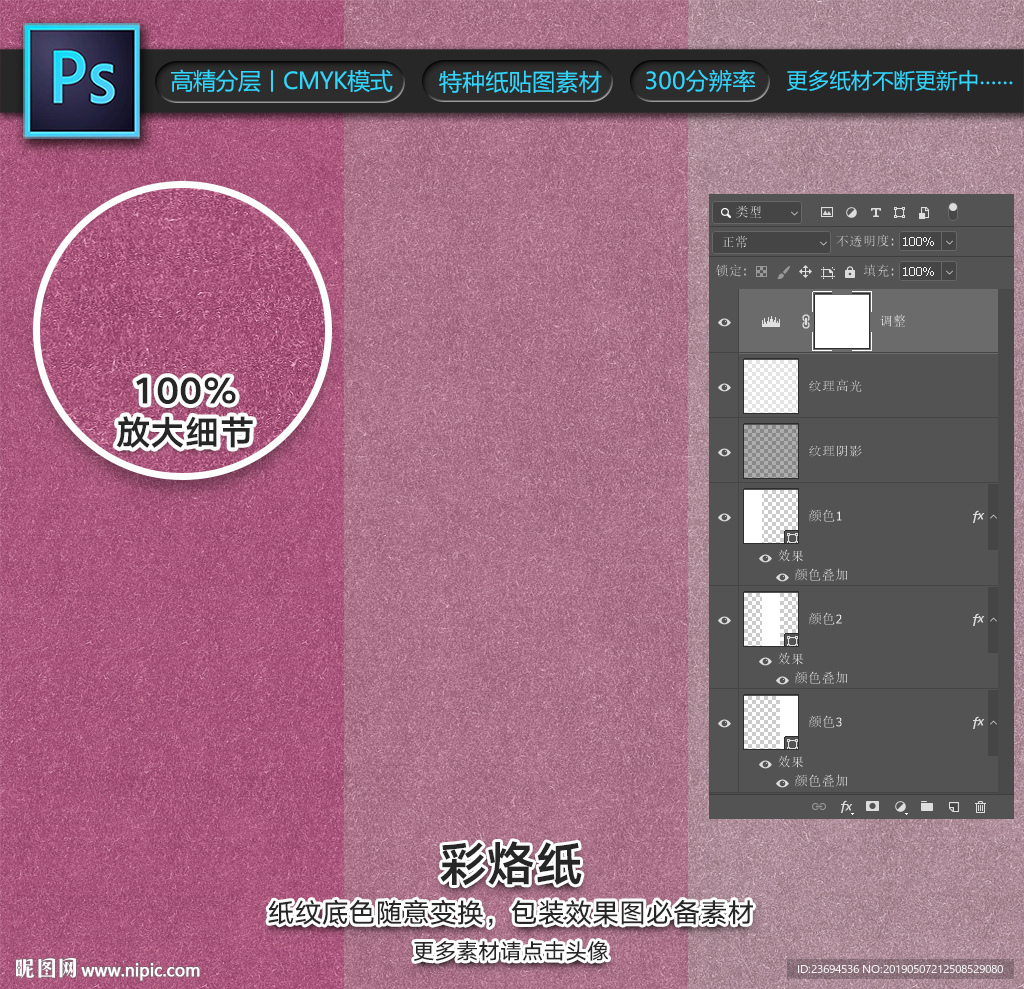Hide 效果 effects of 颜色3 layer

click(765, 764)
